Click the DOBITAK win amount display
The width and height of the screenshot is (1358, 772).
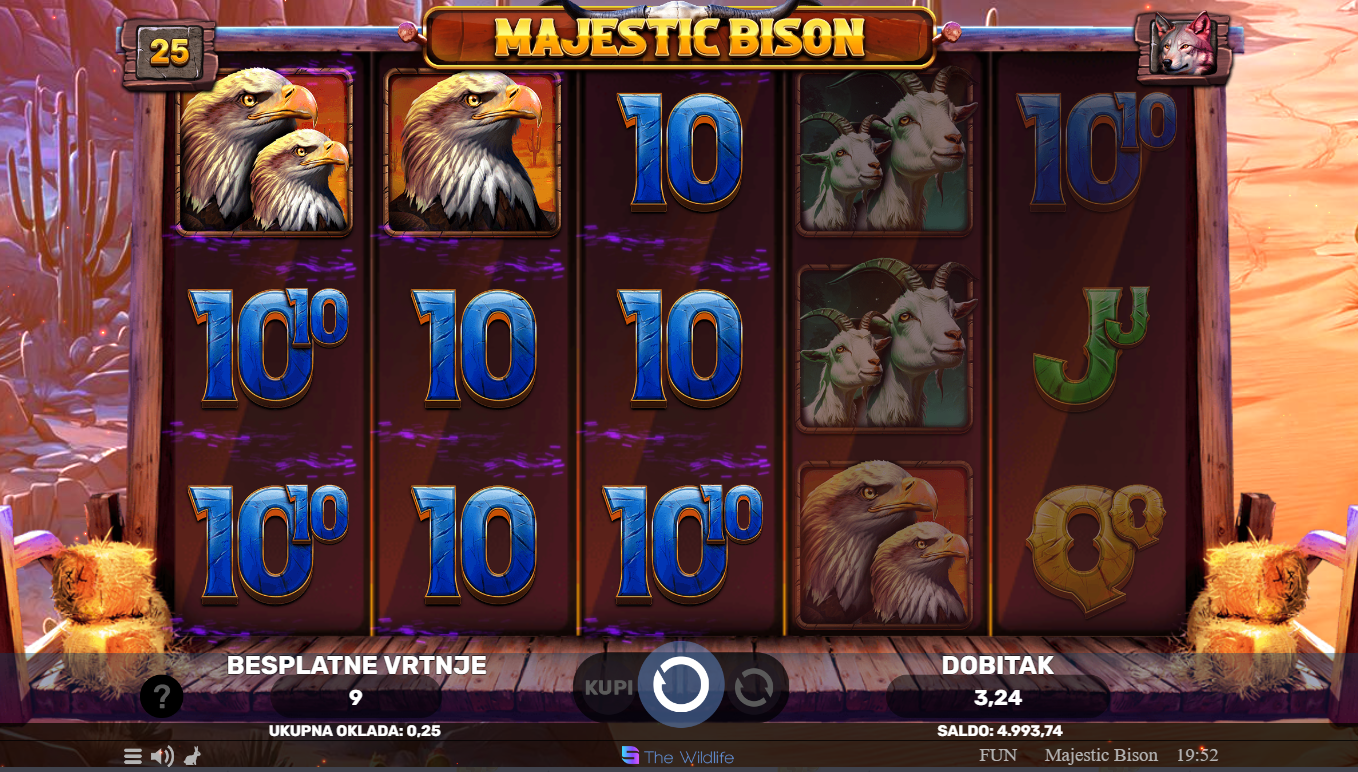point(997,697)
